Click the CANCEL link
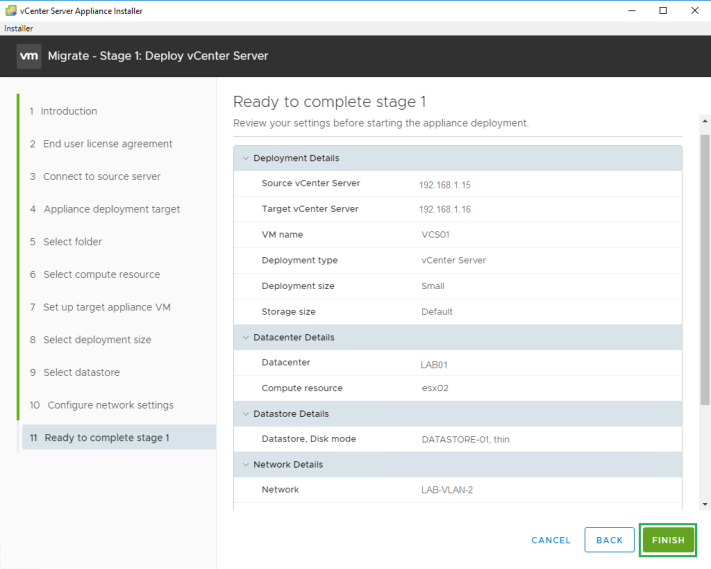 coord(551,540)
